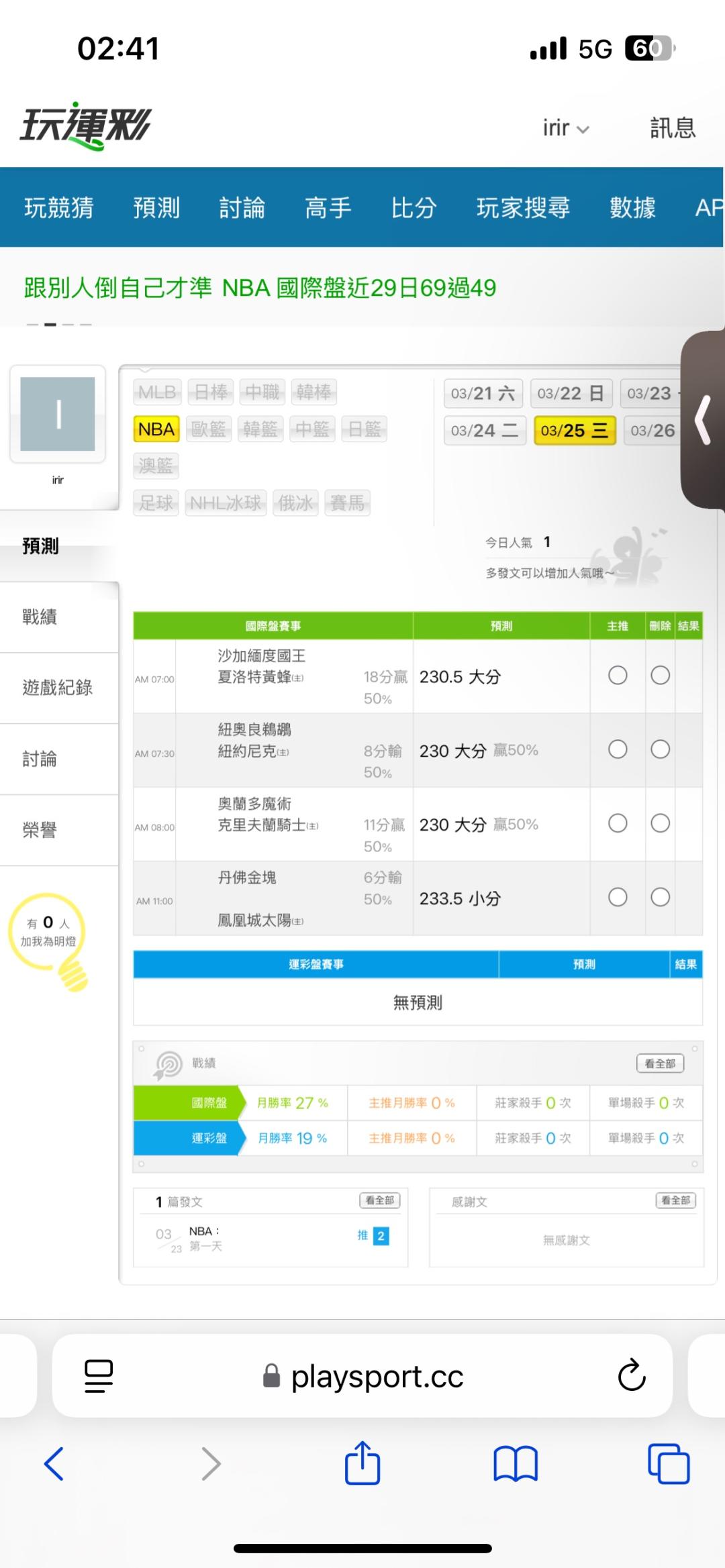Screen dimensions: 725x1568
Task: Tap the irir profile avatar
Action: (x=58, y=414)
